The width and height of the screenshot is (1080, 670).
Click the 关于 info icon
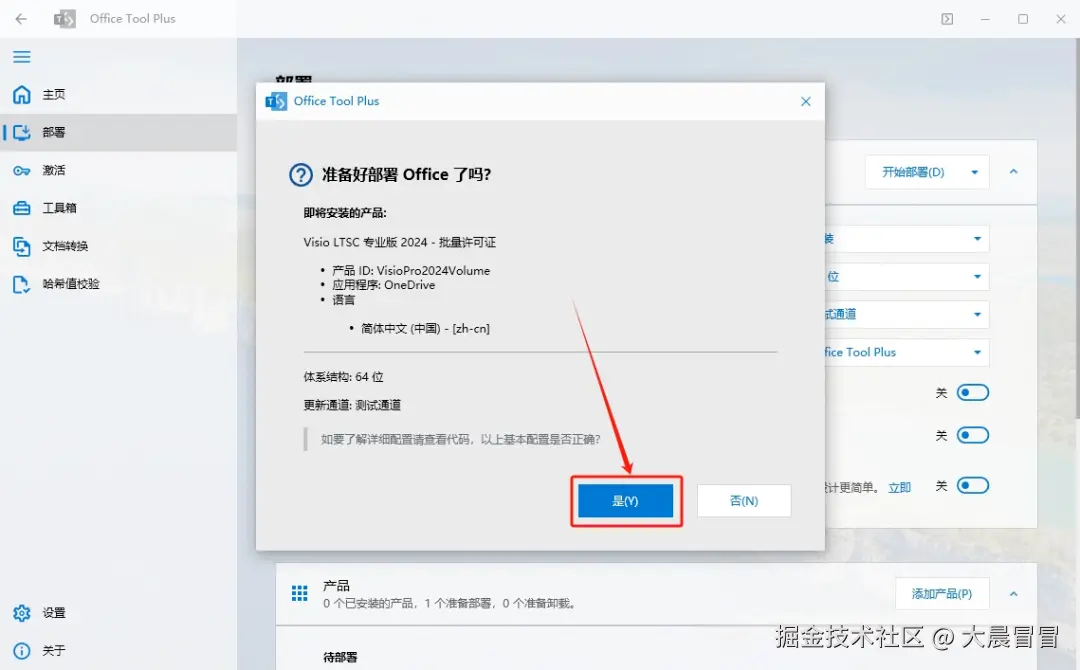coord(22,651)
